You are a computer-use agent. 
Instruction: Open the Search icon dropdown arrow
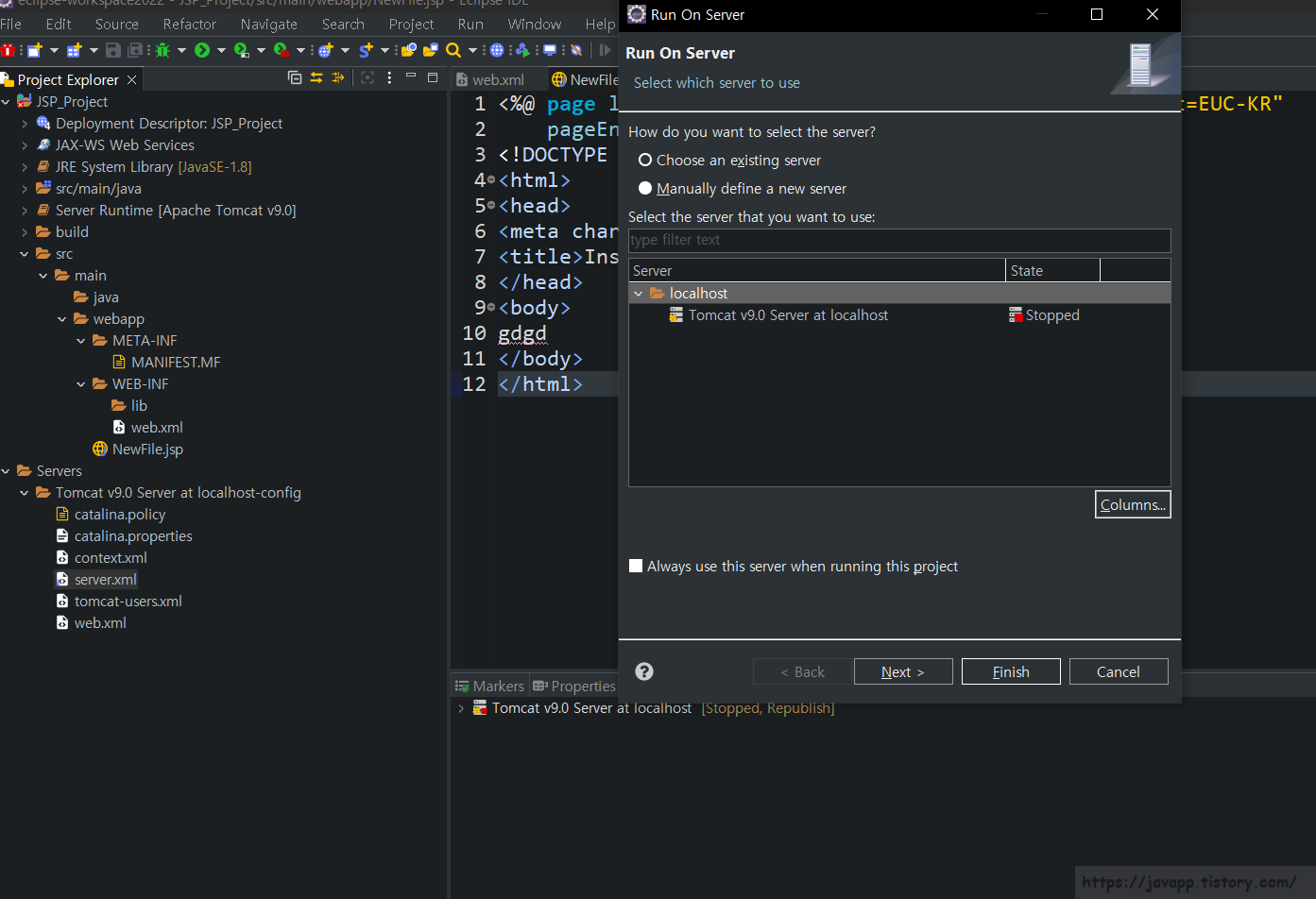coord(472,50)
